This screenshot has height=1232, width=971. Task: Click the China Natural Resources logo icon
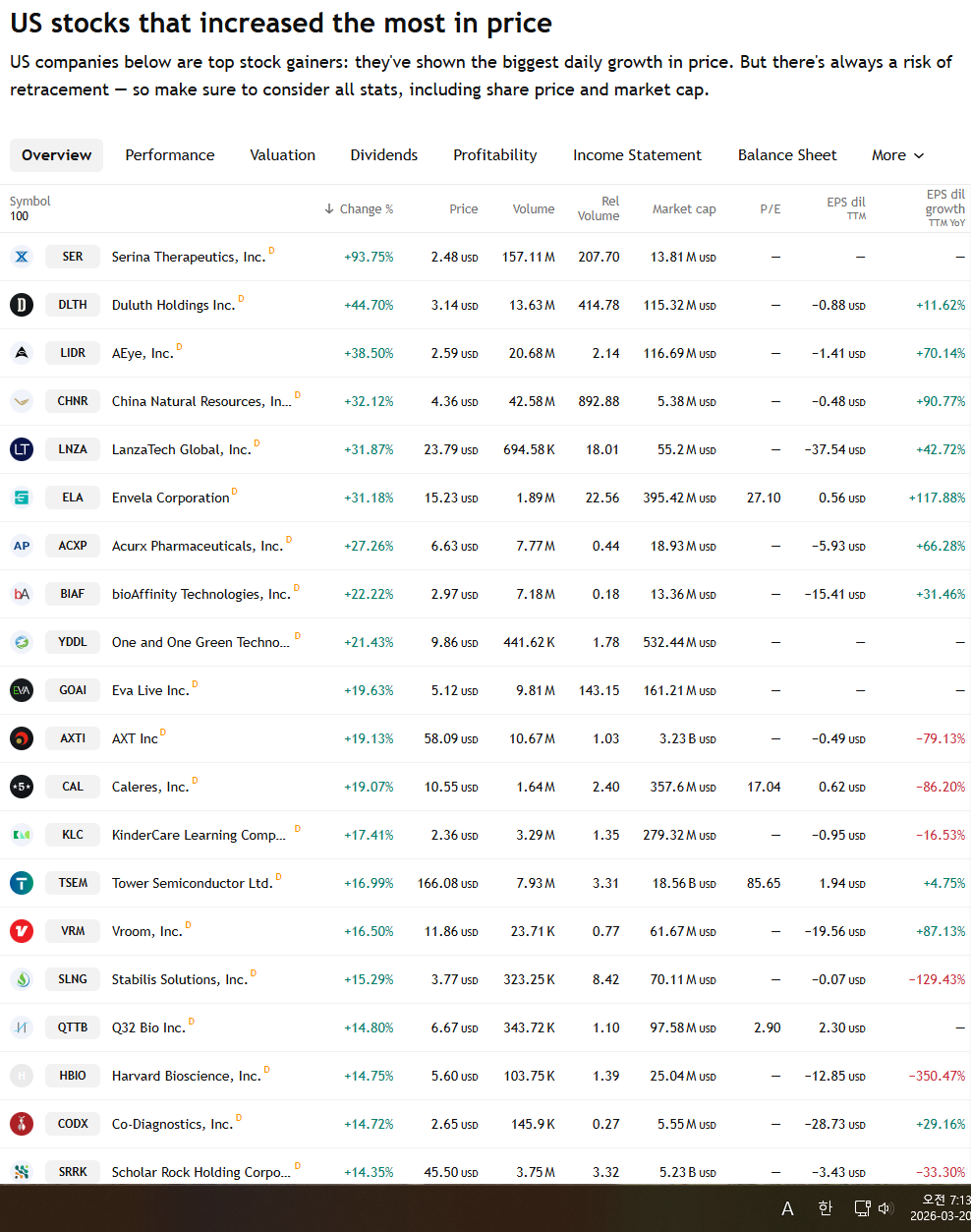(x=22, y=401)
